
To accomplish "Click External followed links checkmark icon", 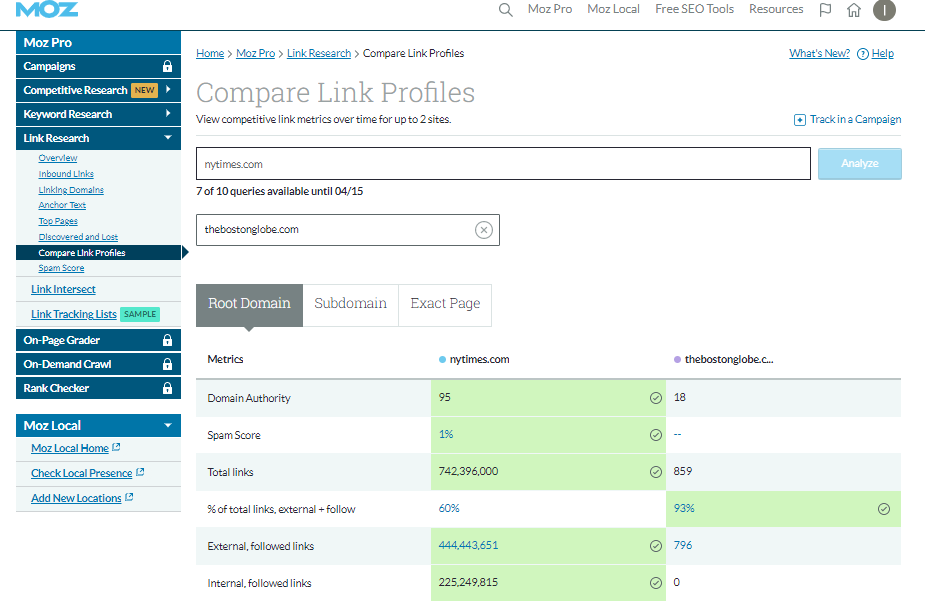I will coord(655,546).
